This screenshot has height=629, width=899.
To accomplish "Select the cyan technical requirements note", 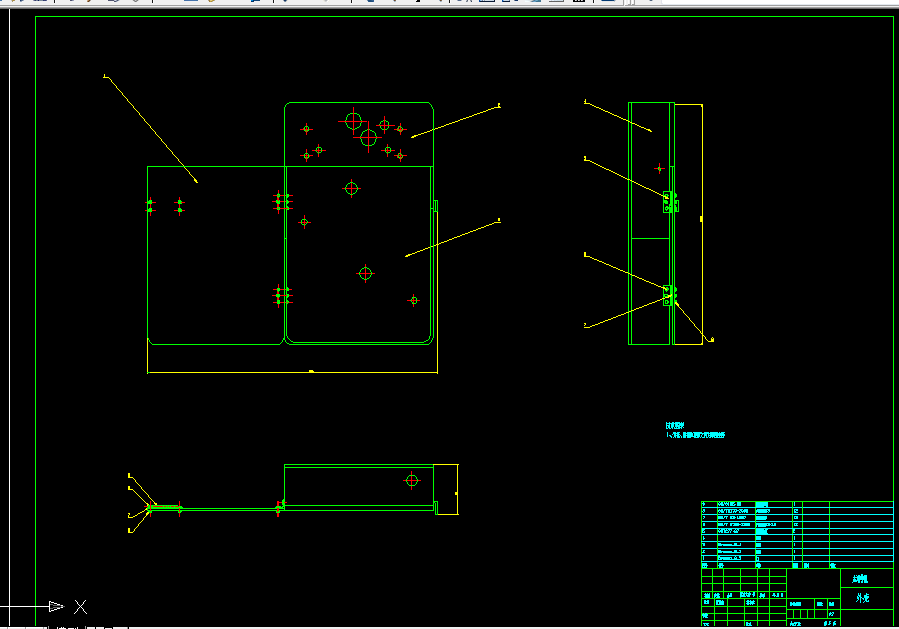I will (695, 431).
